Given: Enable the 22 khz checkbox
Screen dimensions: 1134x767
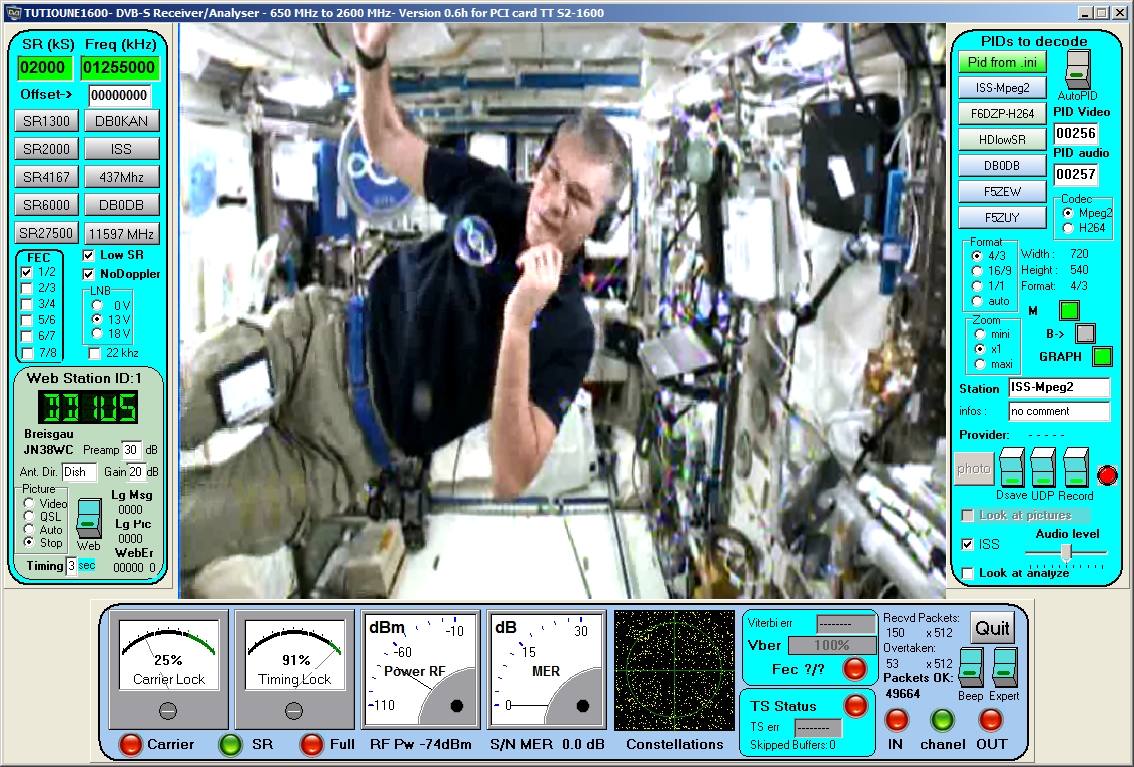Looking at the screenshot, I should [x=94, y=353].
